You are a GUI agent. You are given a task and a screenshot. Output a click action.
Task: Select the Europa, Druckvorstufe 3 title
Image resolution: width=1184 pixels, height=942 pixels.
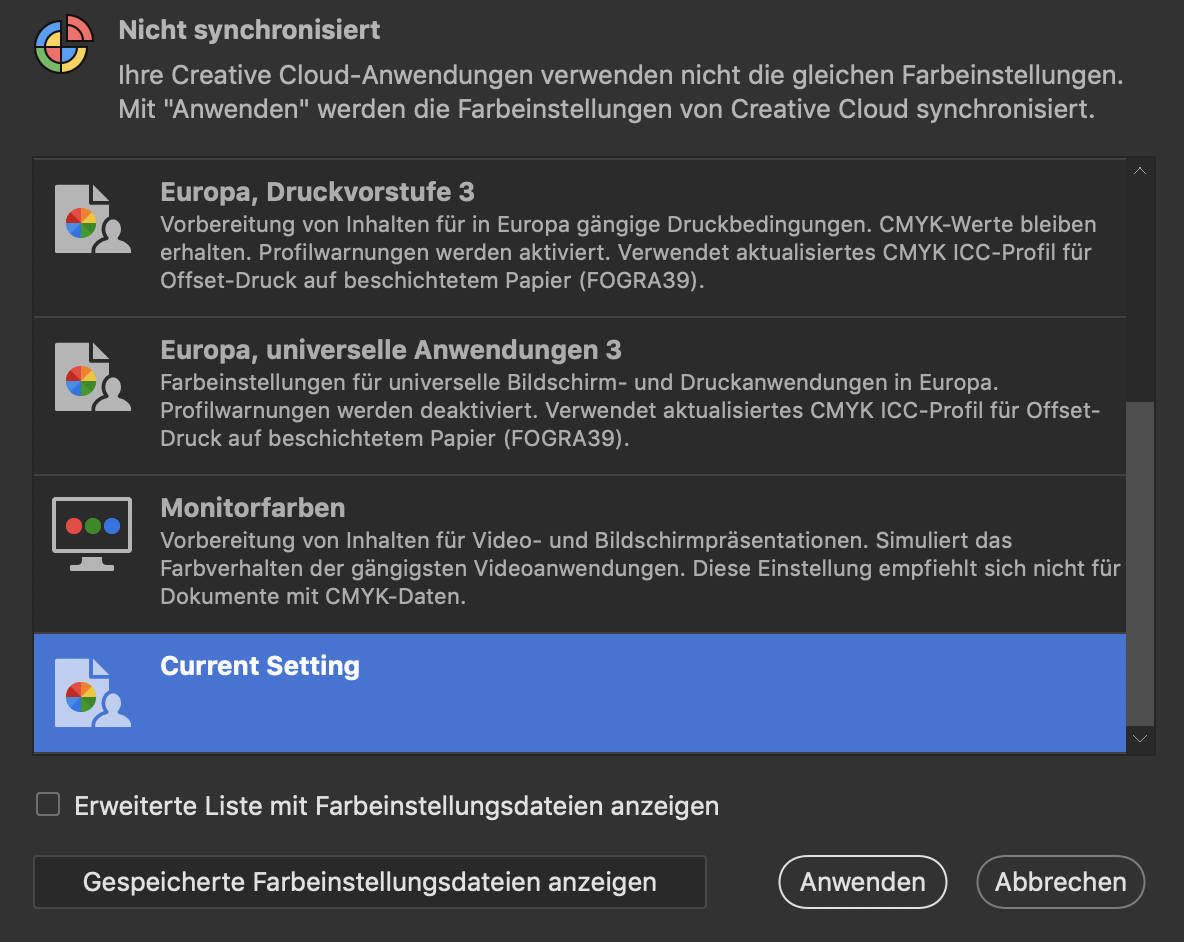pyautogui.click(x=317, y=191)
